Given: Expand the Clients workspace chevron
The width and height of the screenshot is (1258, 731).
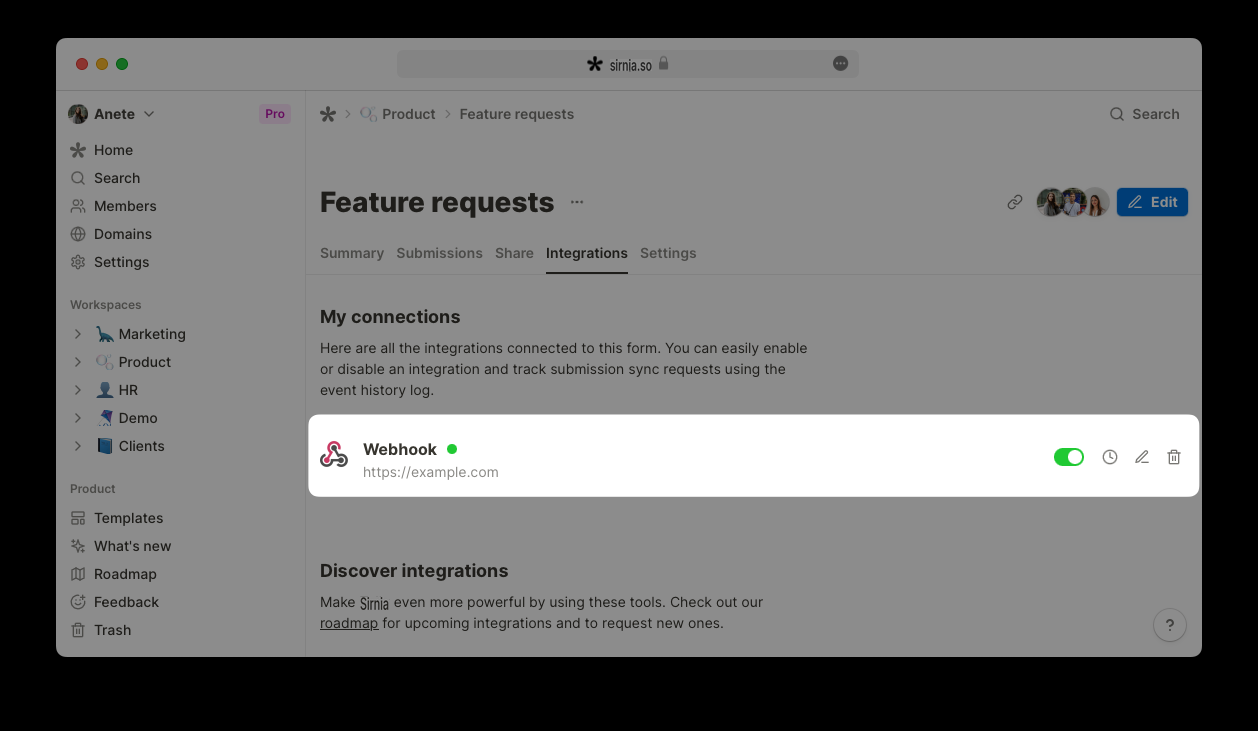Looking at the screenshot, I should (x=78, y=446).
